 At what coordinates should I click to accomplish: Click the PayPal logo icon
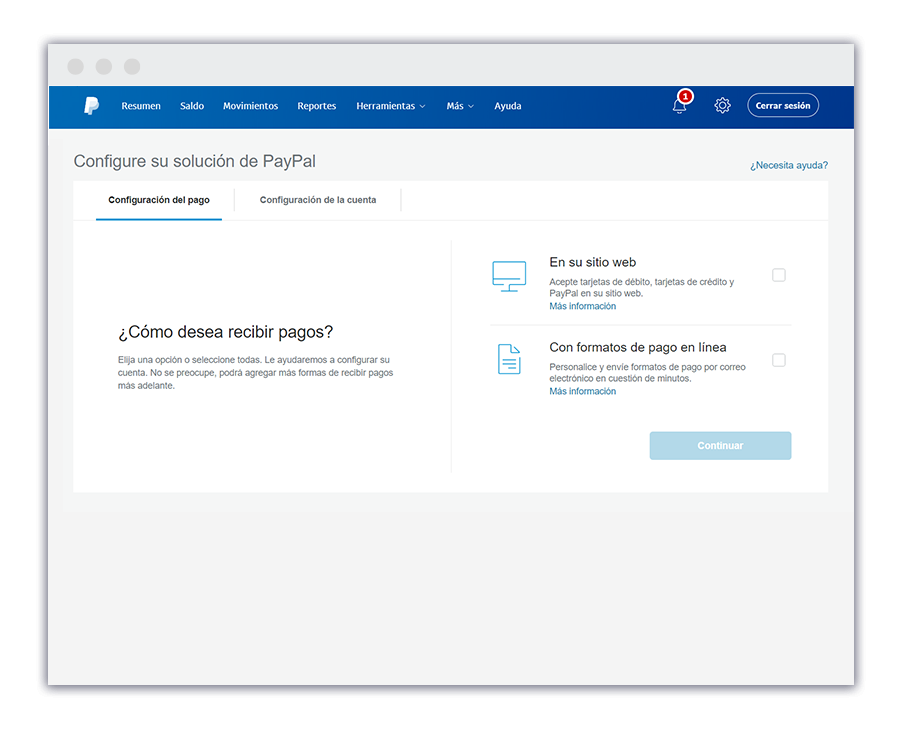point(91,106)
